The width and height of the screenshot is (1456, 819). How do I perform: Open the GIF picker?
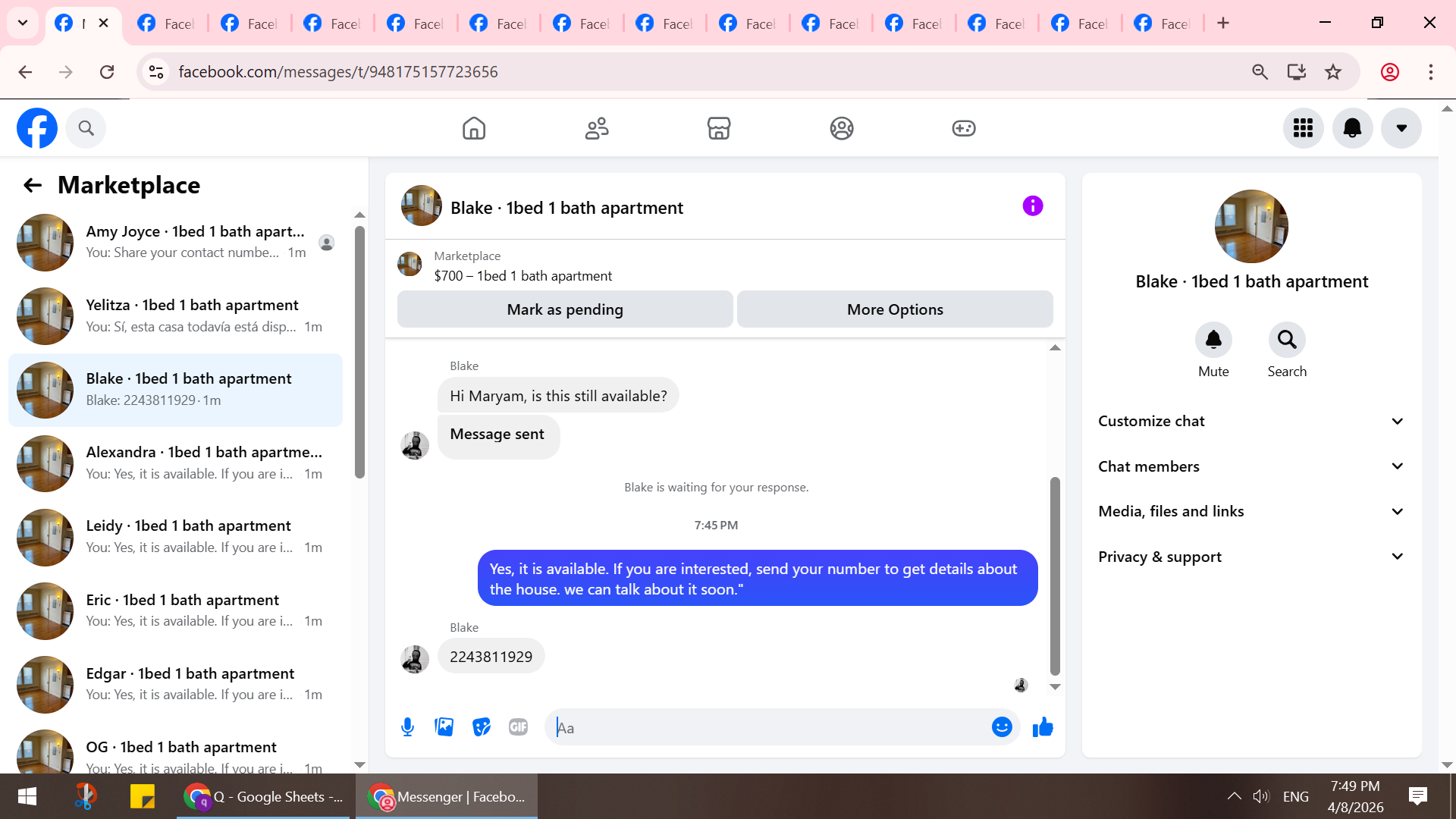pyautogui.click(x=518, y=727)
